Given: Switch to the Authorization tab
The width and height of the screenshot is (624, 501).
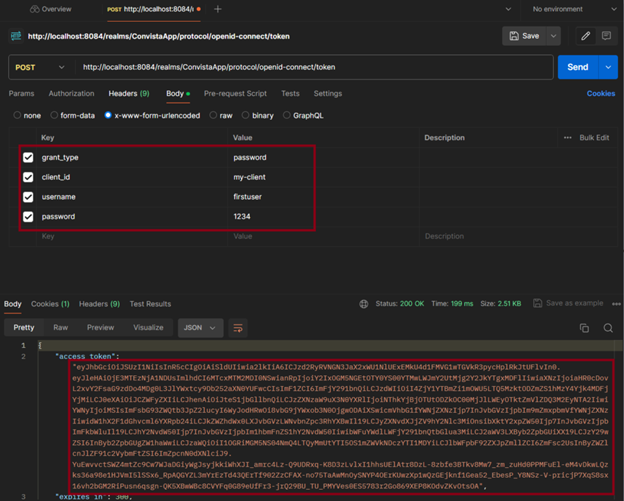Looking at the screenshot, I should pyautogui.click(x=71, y=94).
